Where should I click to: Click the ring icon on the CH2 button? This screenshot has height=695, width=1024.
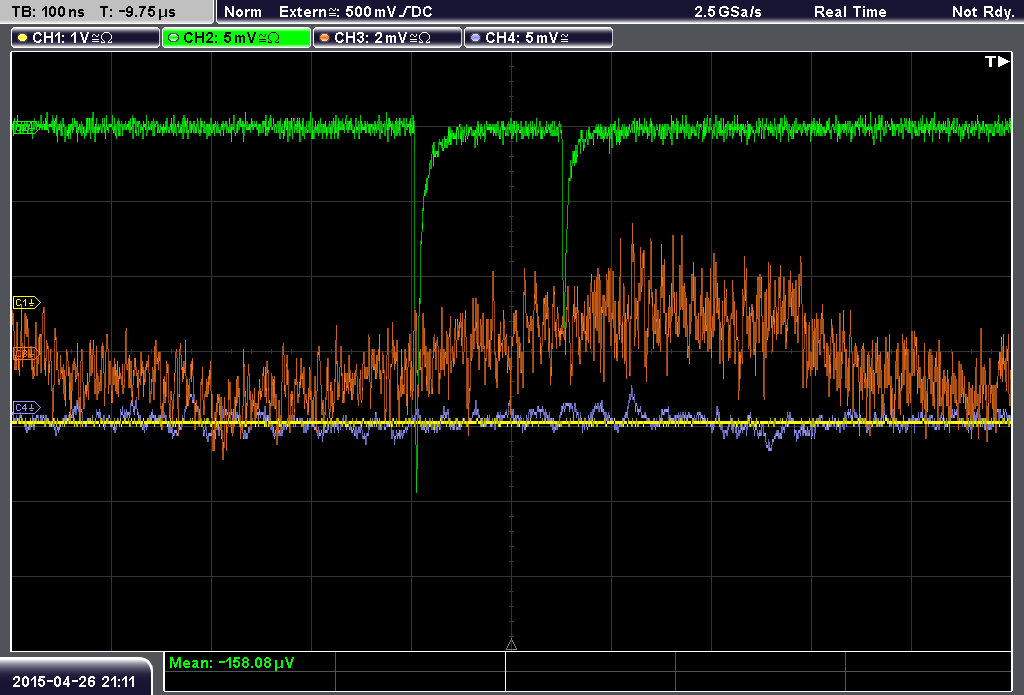174,38
